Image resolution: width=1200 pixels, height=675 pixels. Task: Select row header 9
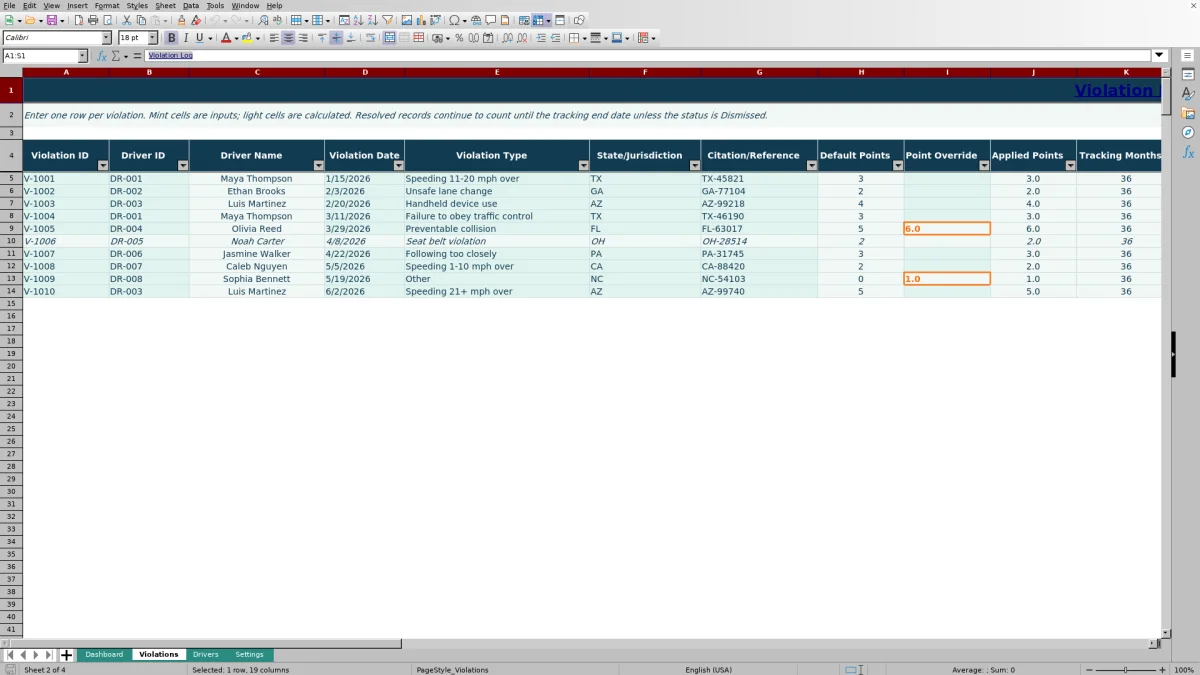(11, 229)
